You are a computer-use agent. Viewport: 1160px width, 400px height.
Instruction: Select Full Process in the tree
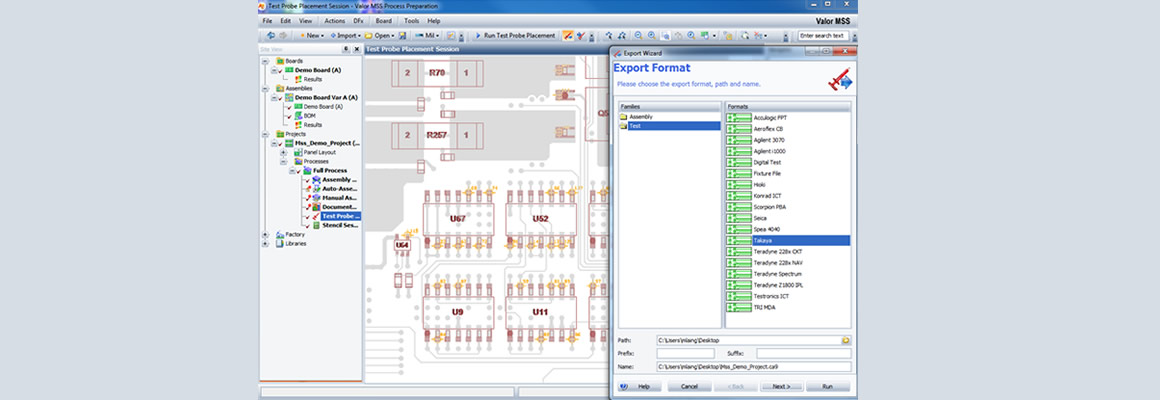tap(330, 171)
